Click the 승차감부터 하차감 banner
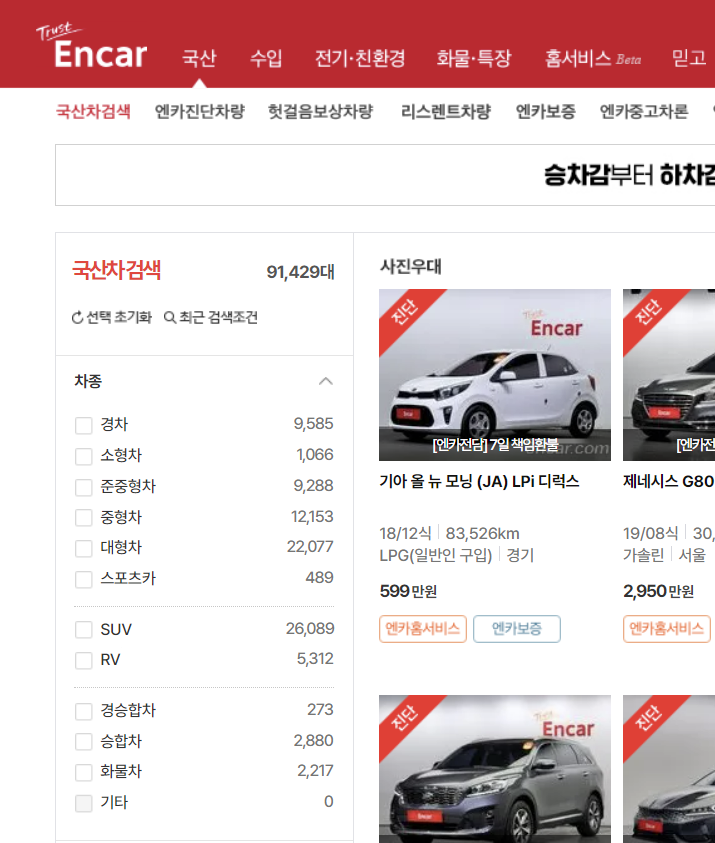 (385, 175)
